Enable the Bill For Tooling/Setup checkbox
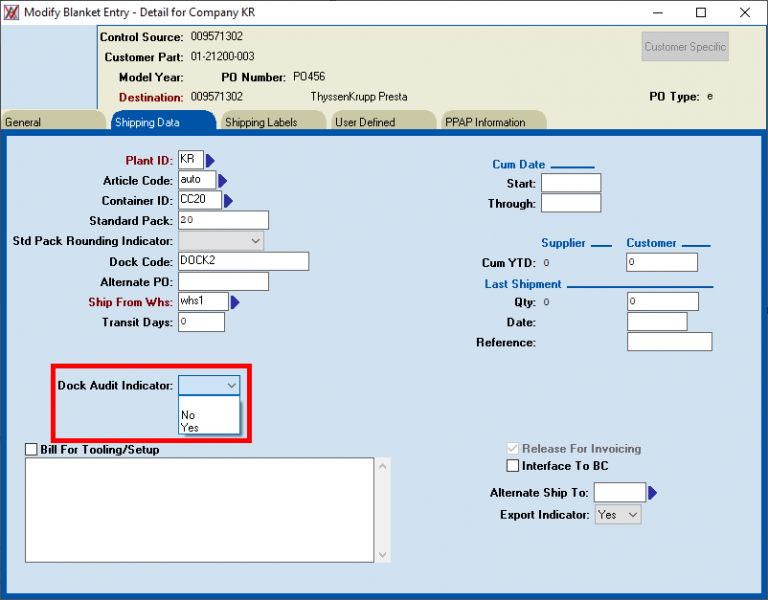Screen dimensions: 768x600 (x=32, y=450)
